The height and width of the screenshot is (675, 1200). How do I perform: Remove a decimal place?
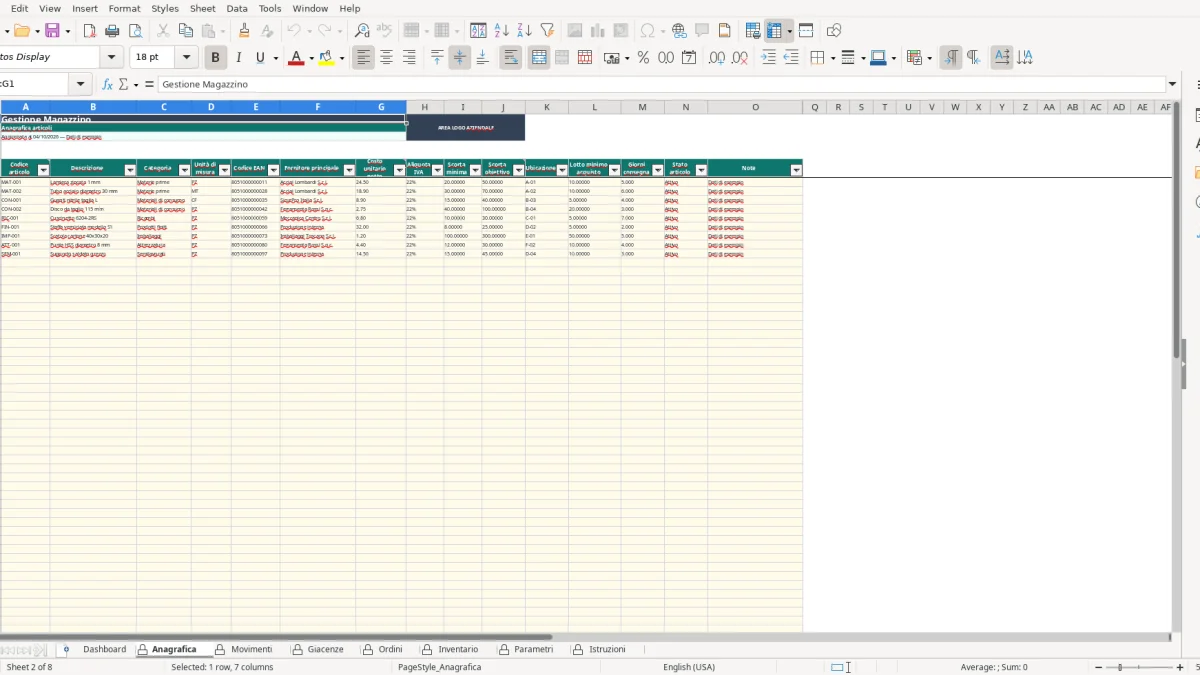pyautogui.click(x=740, y=58)
